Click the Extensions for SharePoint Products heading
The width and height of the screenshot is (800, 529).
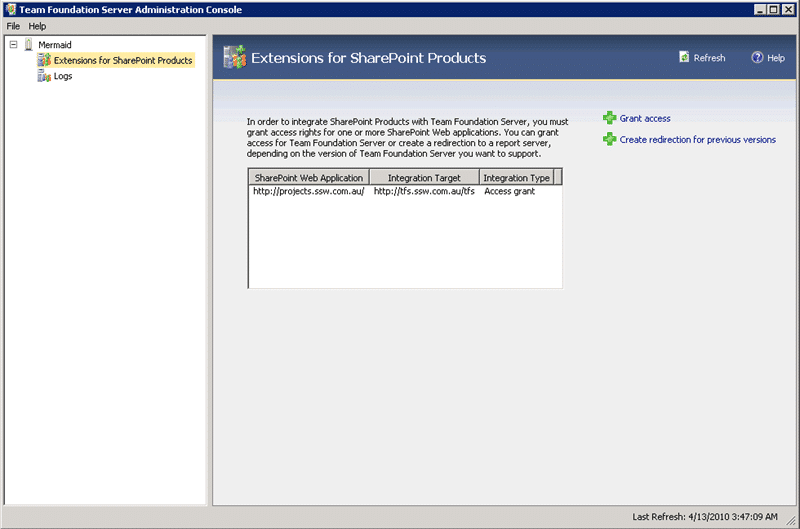click(368, 58)
